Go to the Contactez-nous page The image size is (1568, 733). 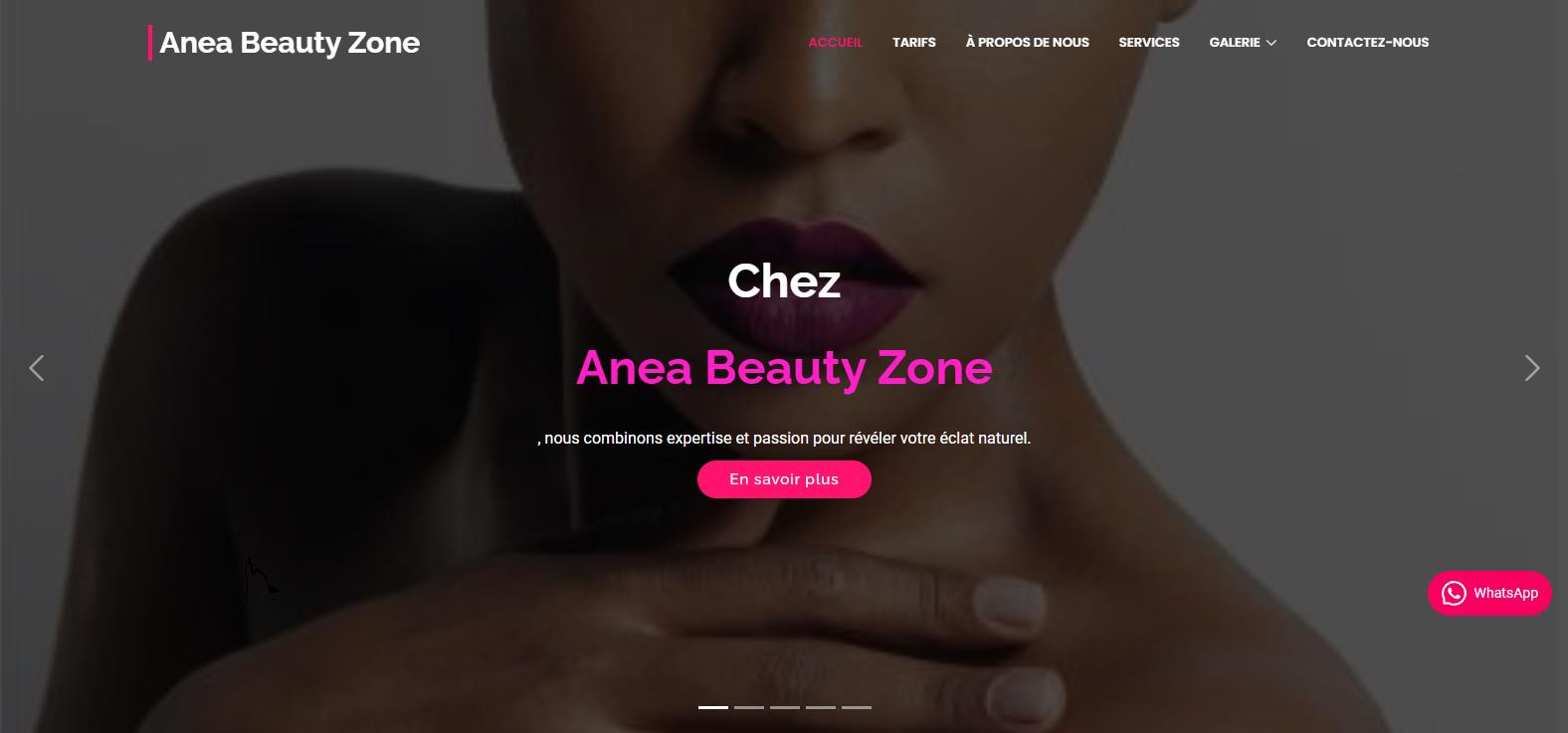click(1367, 42)
